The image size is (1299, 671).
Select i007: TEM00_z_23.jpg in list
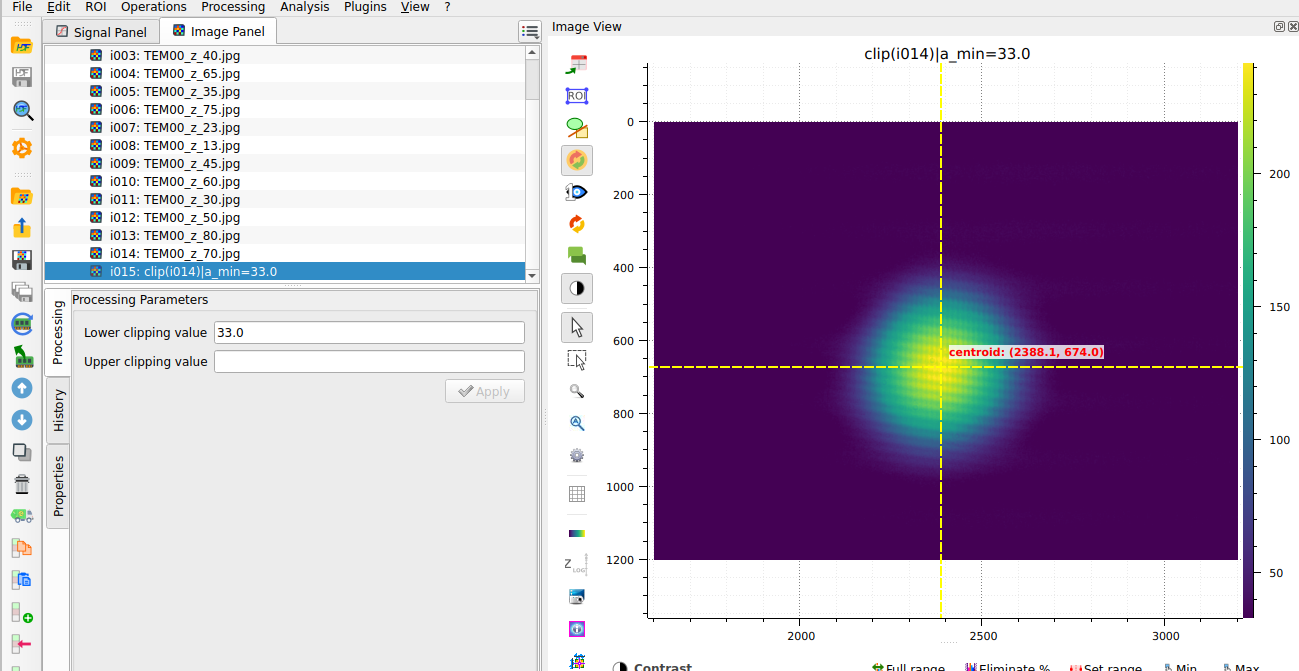click(285, 127)
